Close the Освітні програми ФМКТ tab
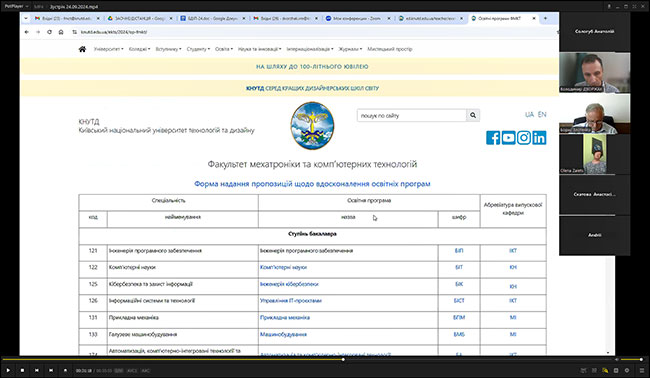Image resolution: width=650 pixels, height=378 pixels. point(534,18)
